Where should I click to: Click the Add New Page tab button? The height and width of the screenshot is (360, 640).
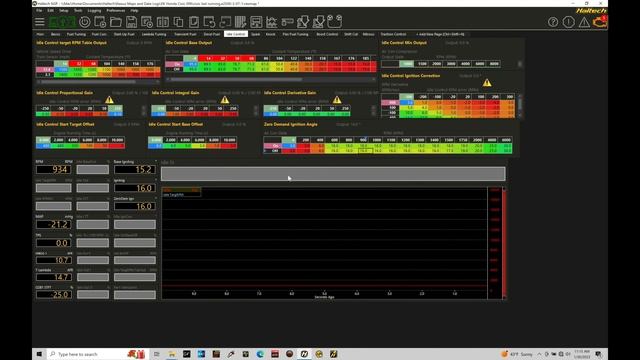440,34
